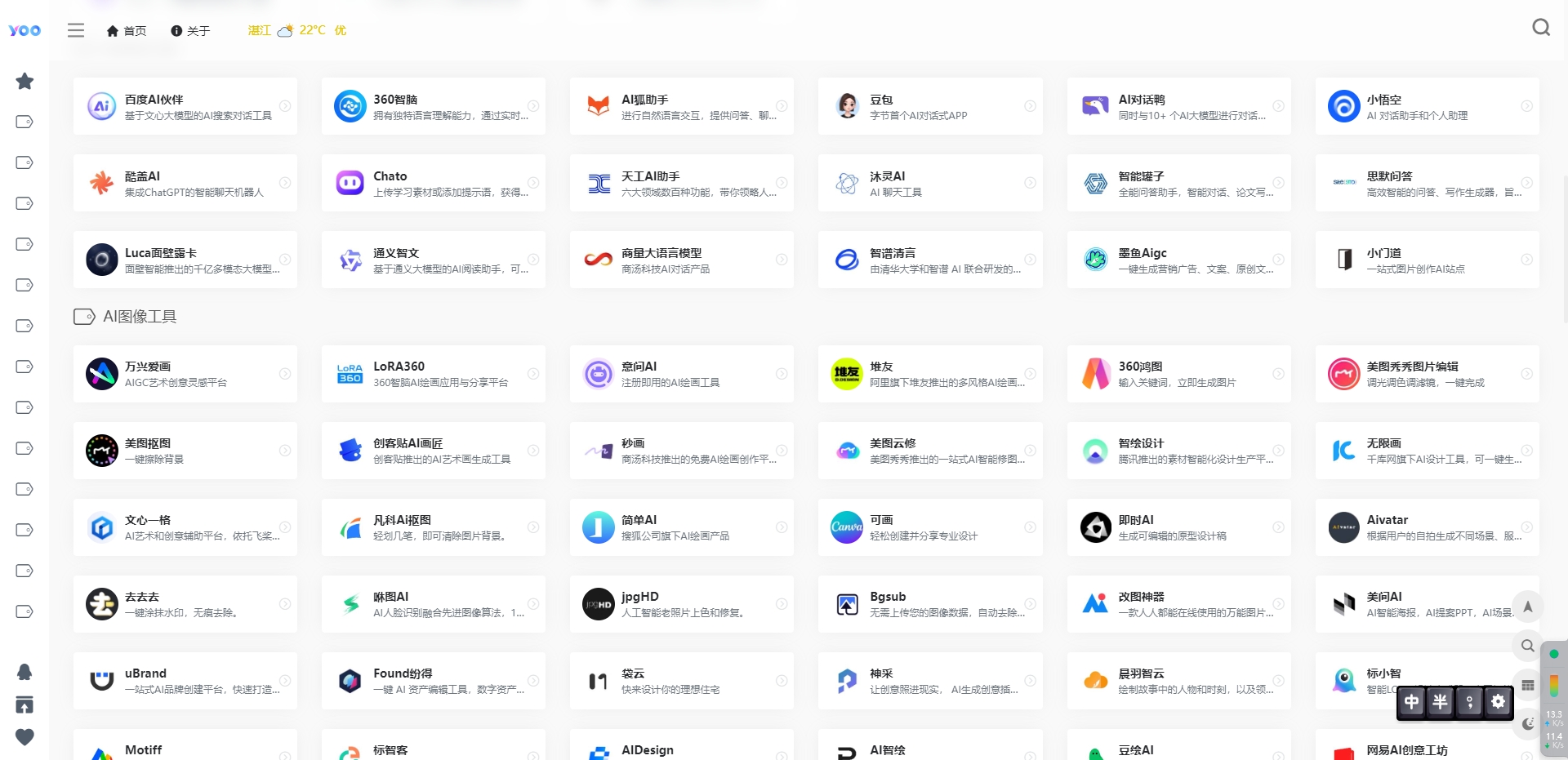Open 小悟空 blue circle icon
Viewport: 1568px width, 760px height.
pyautogui.click(x=1343, y=106)
